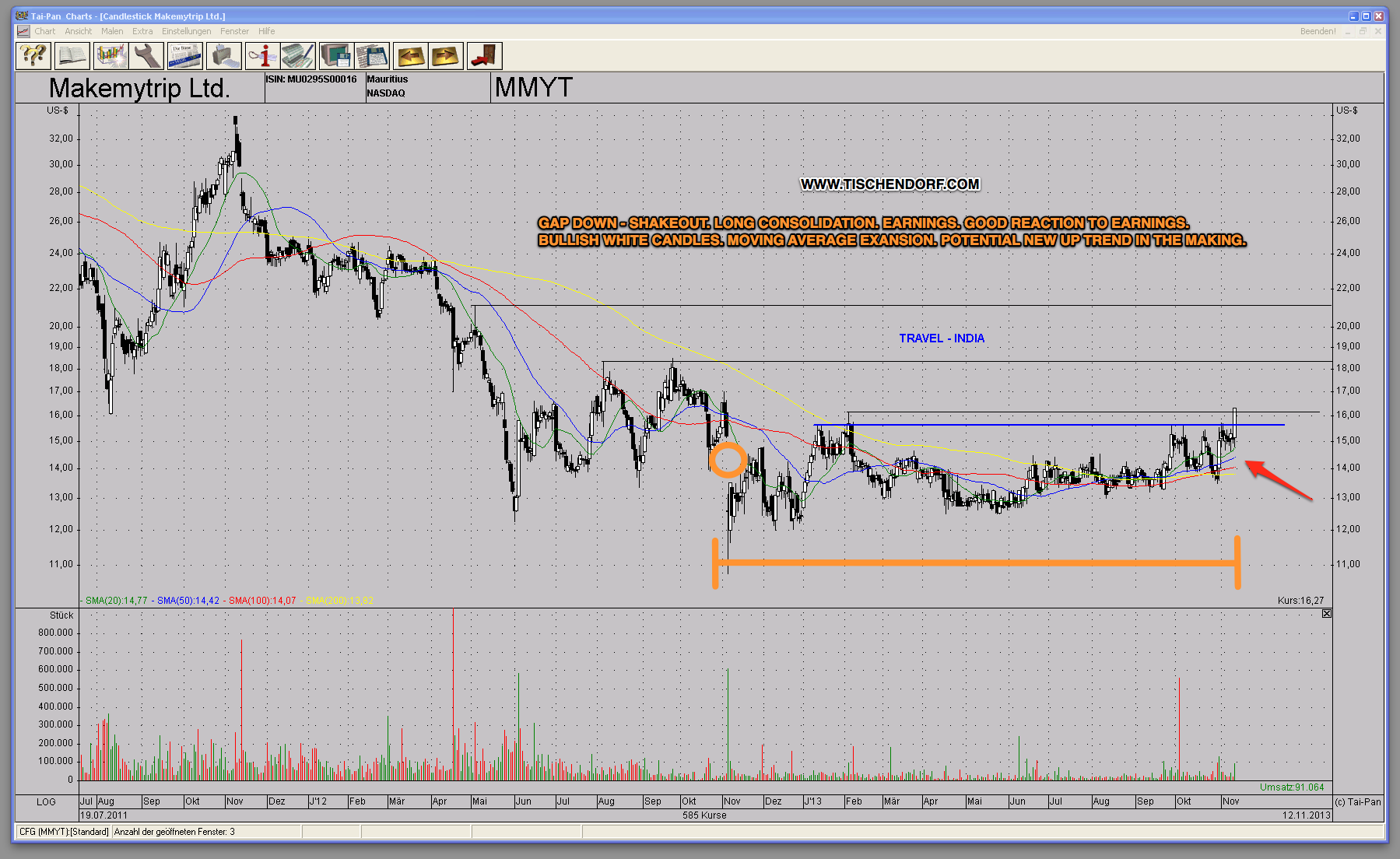This screenshot has height=859, width=1400.
Task: Click the printer icon
Action: pyautogui.click(x=223, y=56)
